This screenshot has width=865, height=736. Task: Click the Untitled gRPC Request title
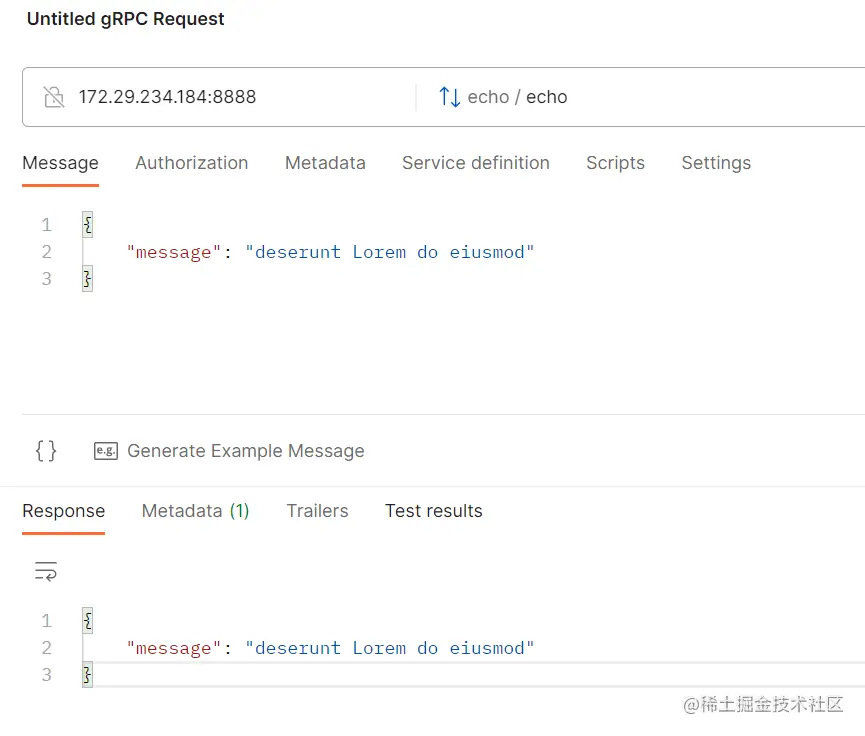pos(126,19)
